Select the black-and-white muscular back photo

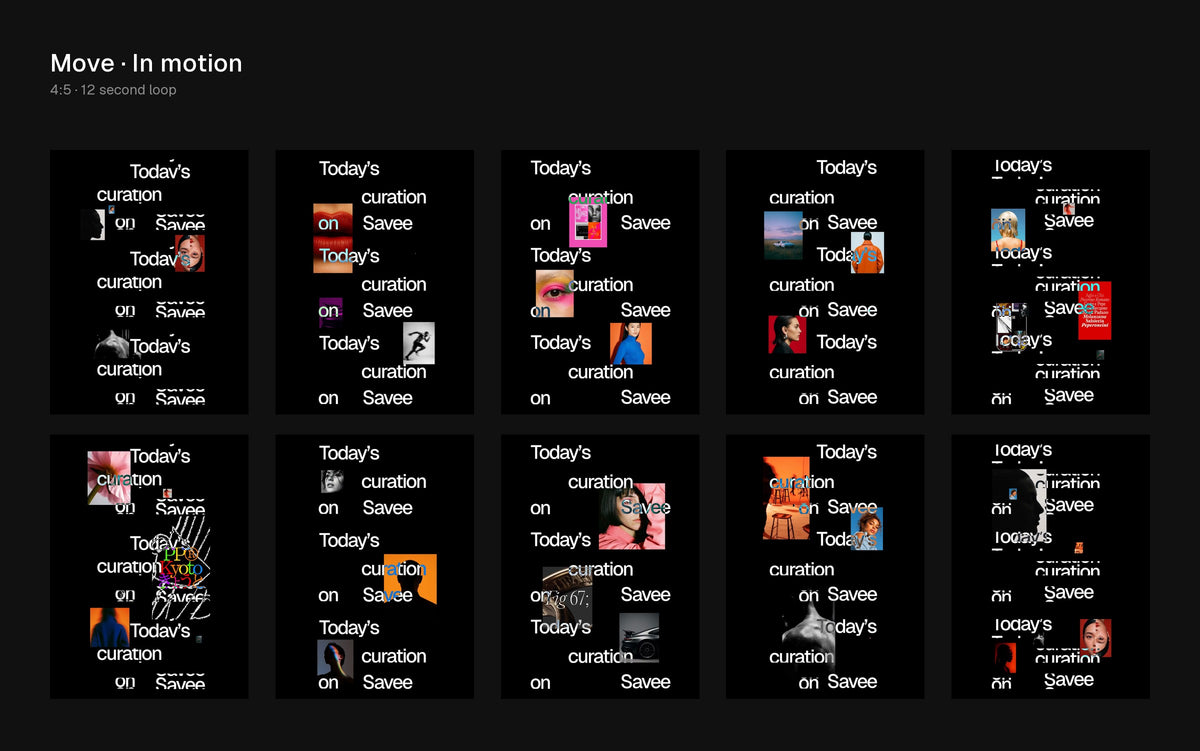[x=809, y=635]
